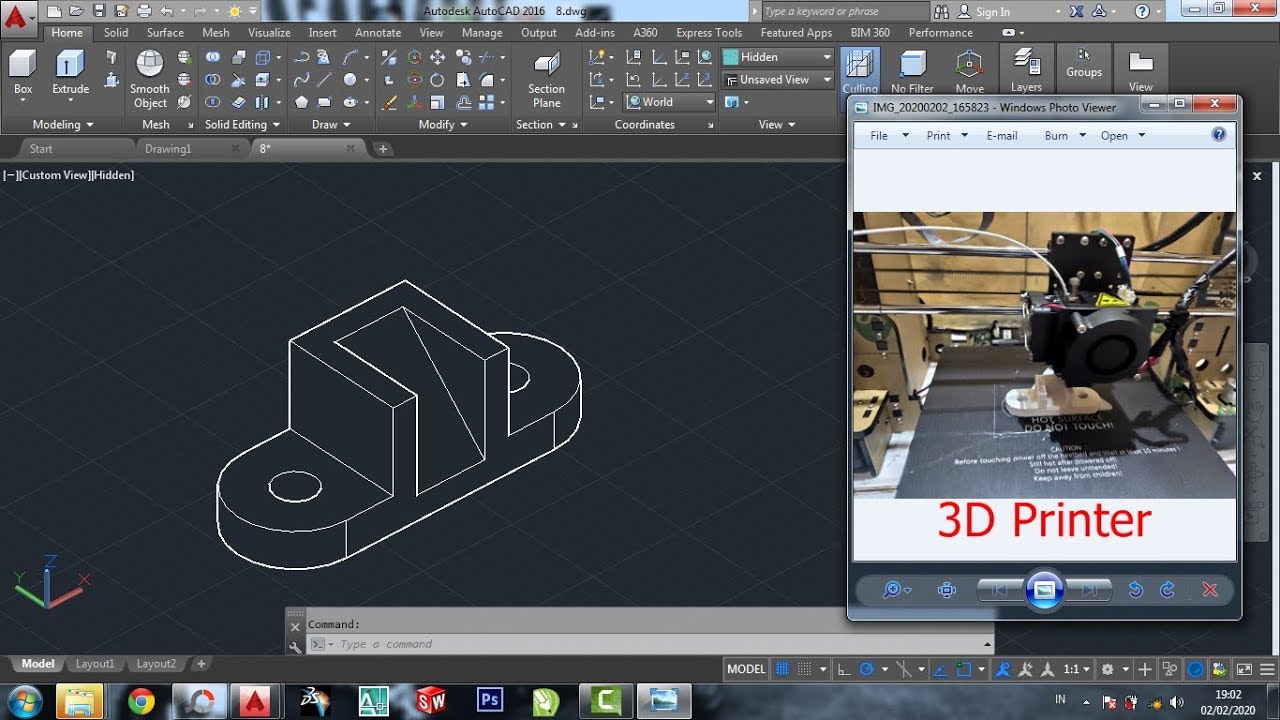Expand the Solid Editing panel

pyautogui.click(x=241, y=125)
